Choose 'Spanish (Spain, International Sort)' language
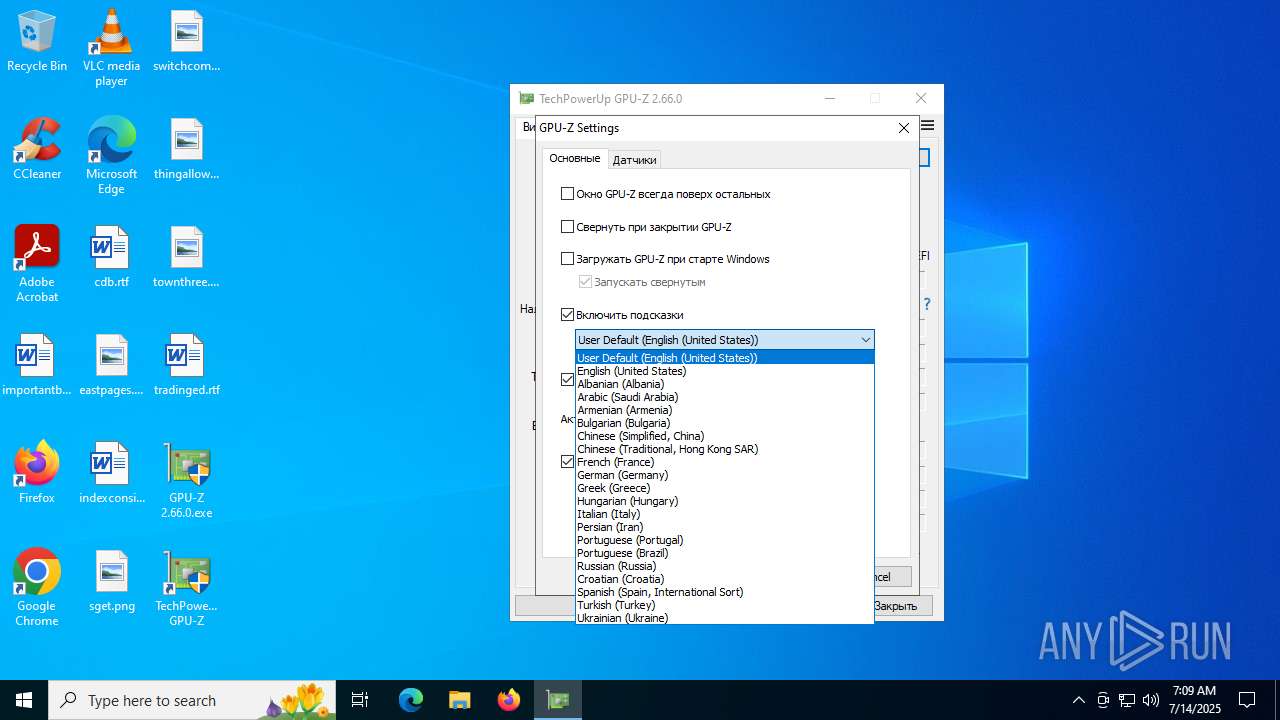The image size is (1280, 720). [725, 592]
